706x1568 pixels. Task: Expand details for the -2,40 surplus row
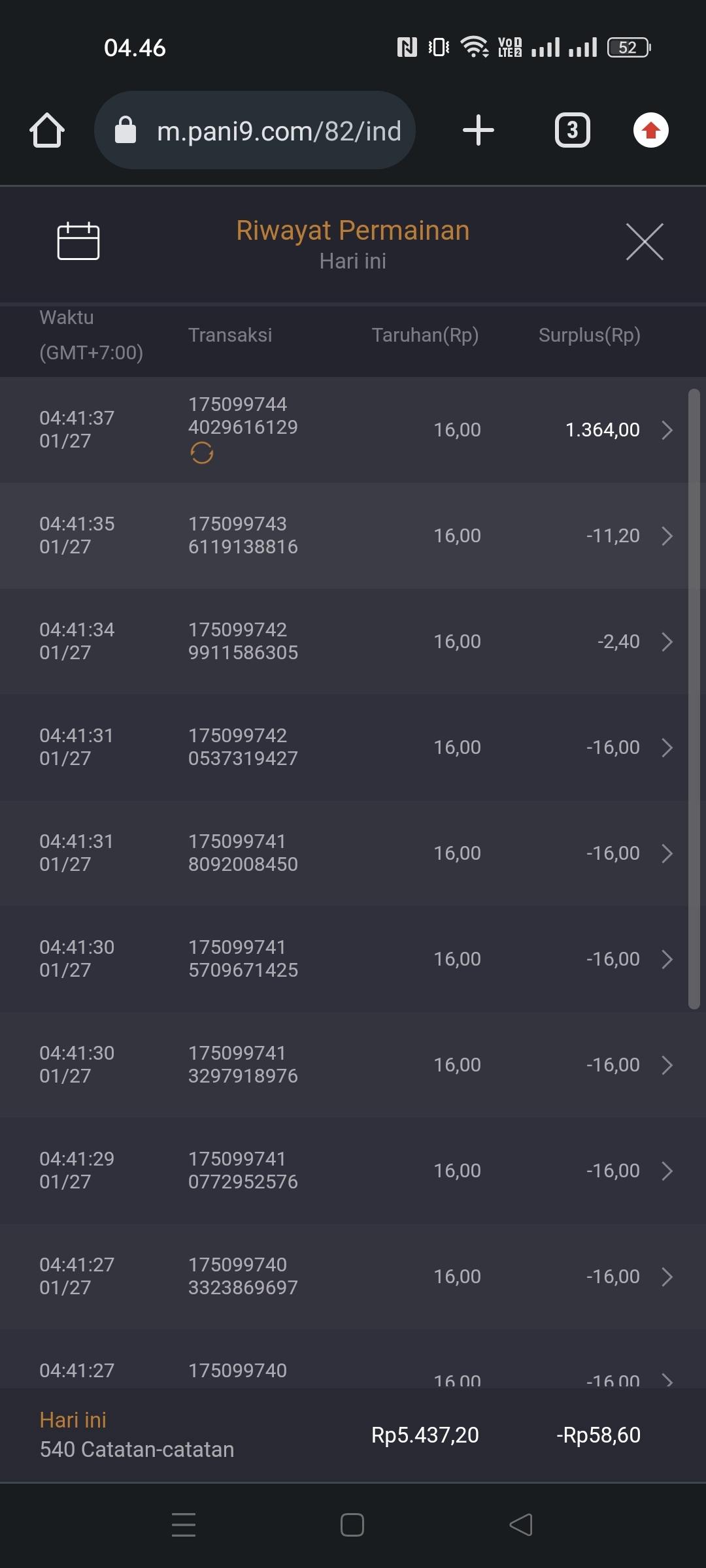tap(667, 642)
